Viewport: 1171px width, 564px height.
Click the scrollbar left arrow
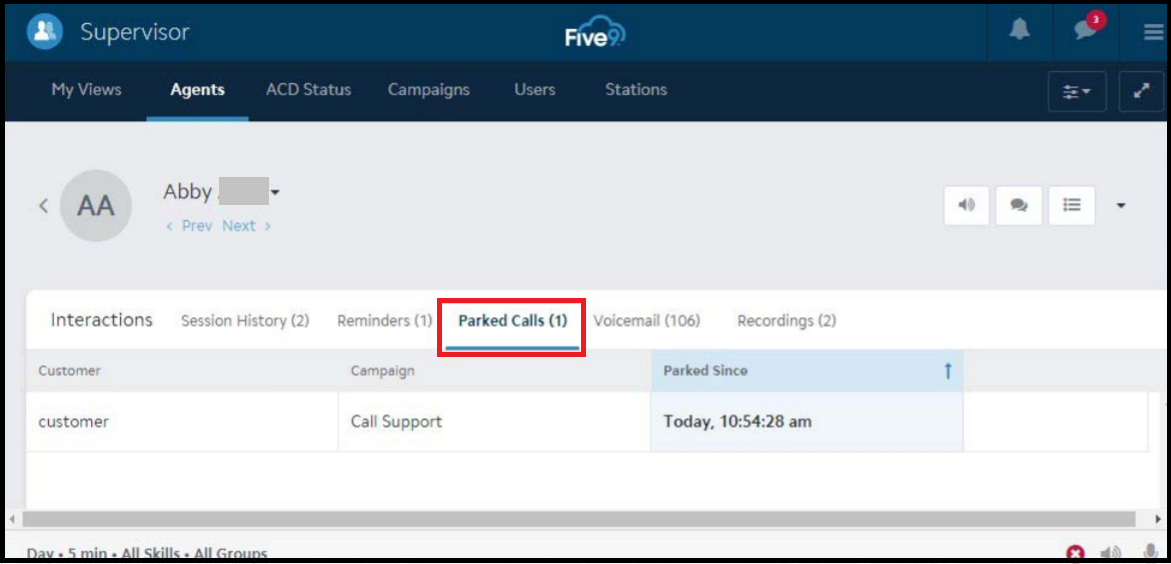(13, 518)
